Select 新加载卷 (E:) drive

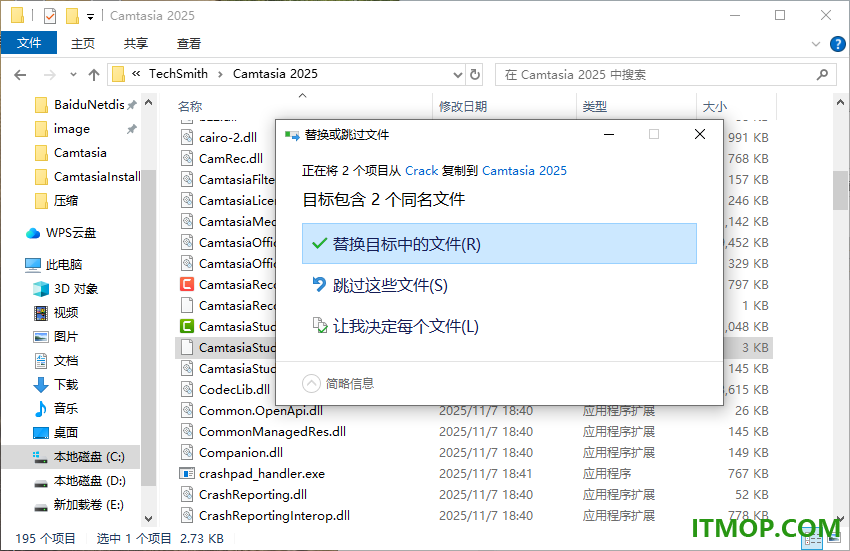(x=79, y=505)
